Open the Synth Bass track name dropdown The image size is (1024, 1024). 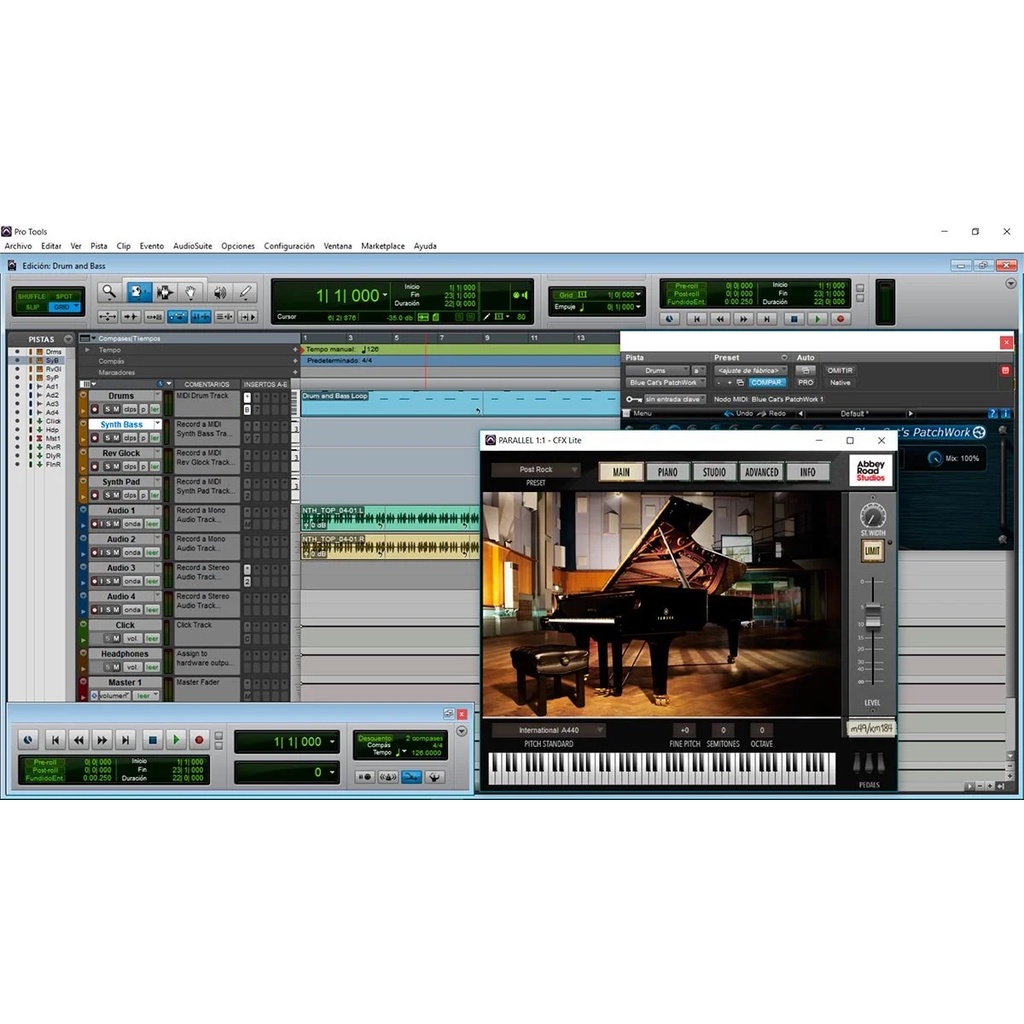pyautogui.click(x=157, y=424)
